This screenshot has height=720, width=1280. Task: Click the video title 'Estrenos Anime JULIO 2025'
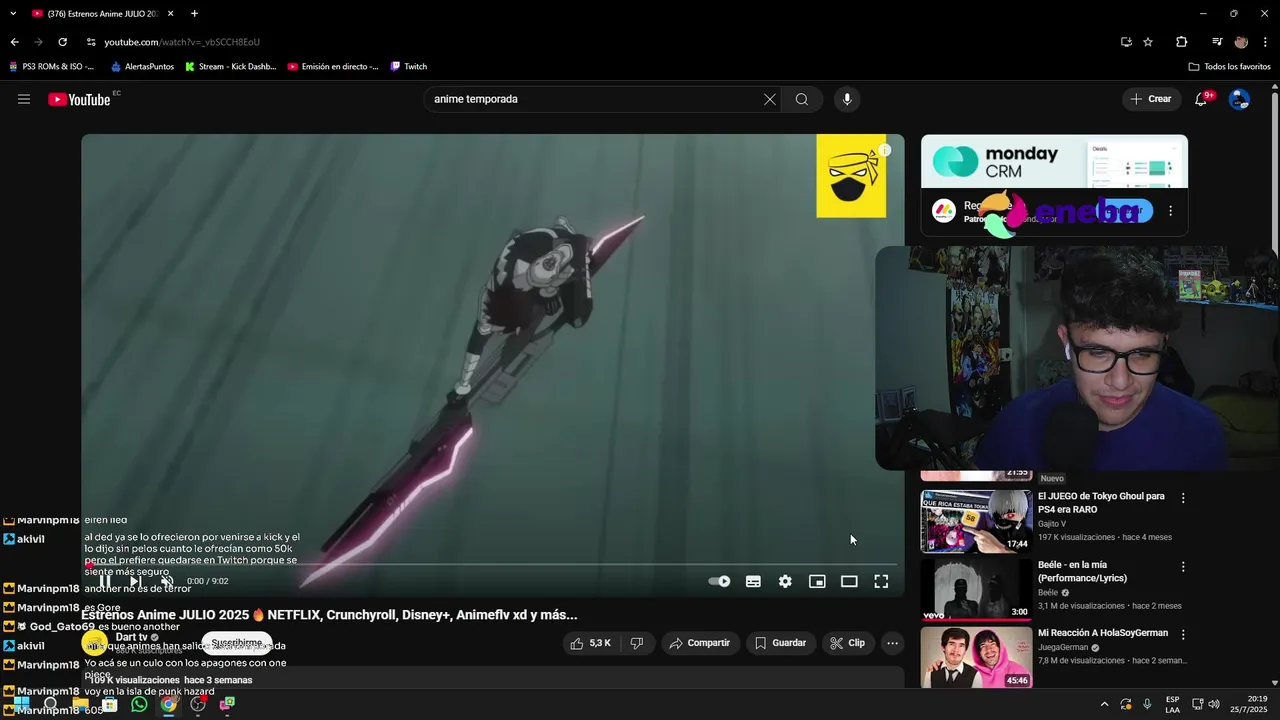[x=329, y=615]
